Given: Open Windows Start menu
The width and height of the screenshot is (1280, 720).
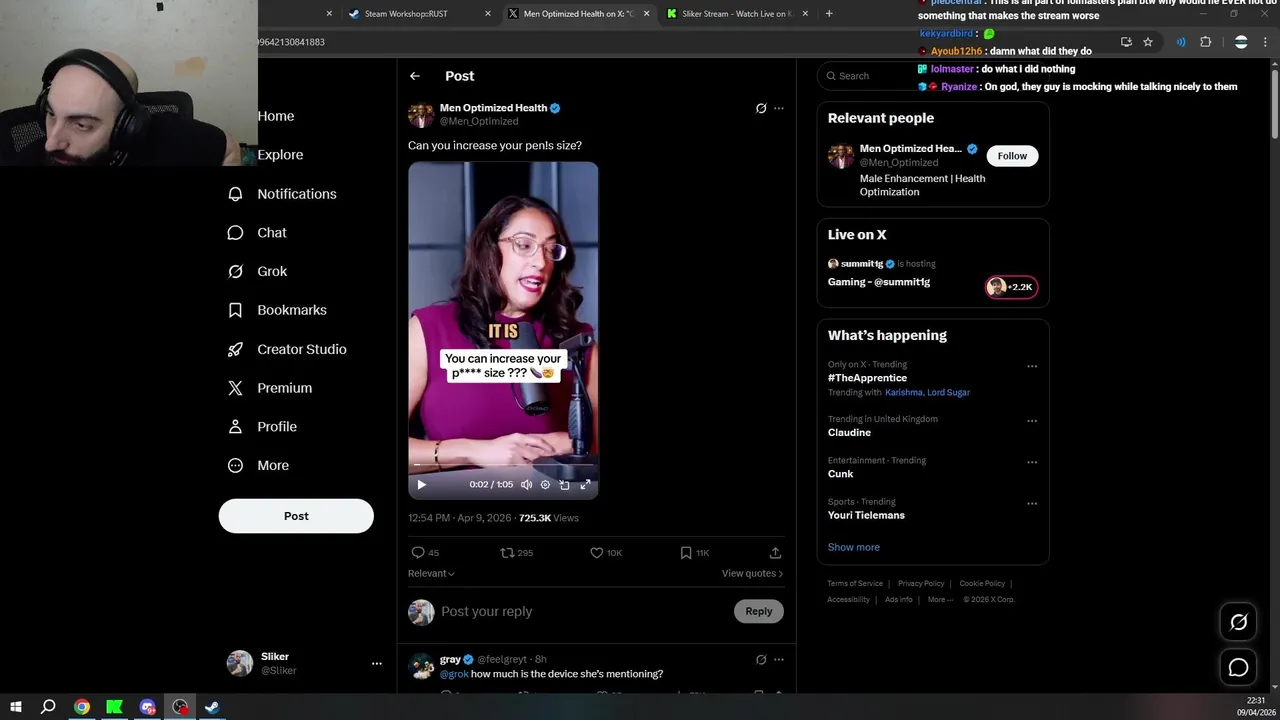Looking at the screenshot, I should tap(16, 707).
